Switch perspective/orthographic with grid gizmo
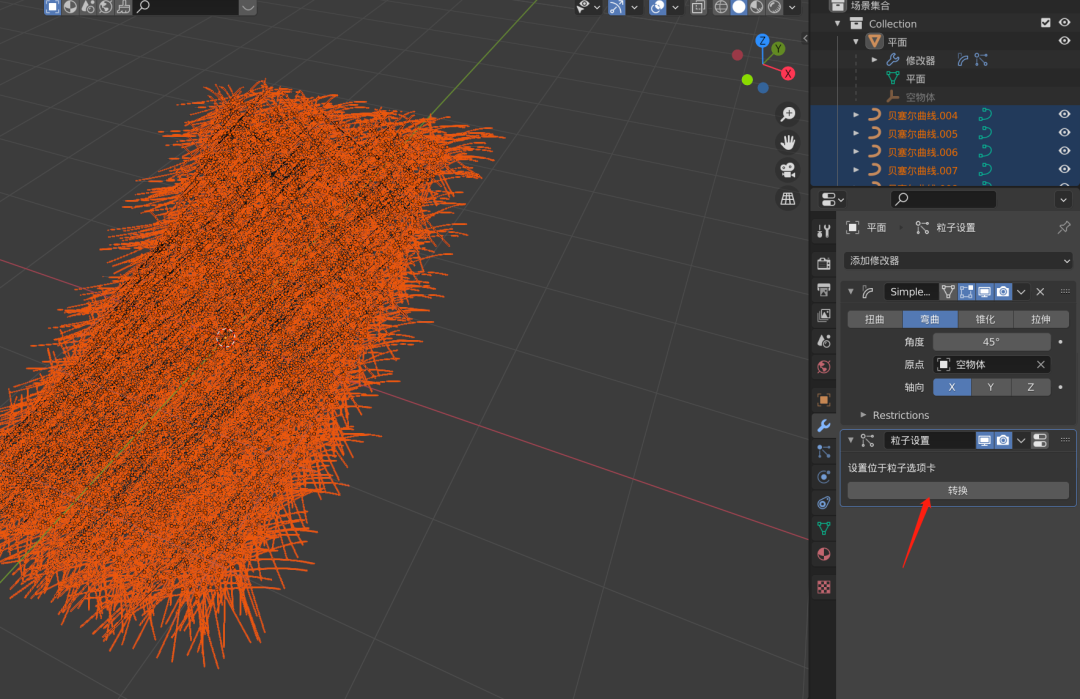This screenshot has height=699, width=1080. pos(787,198)
